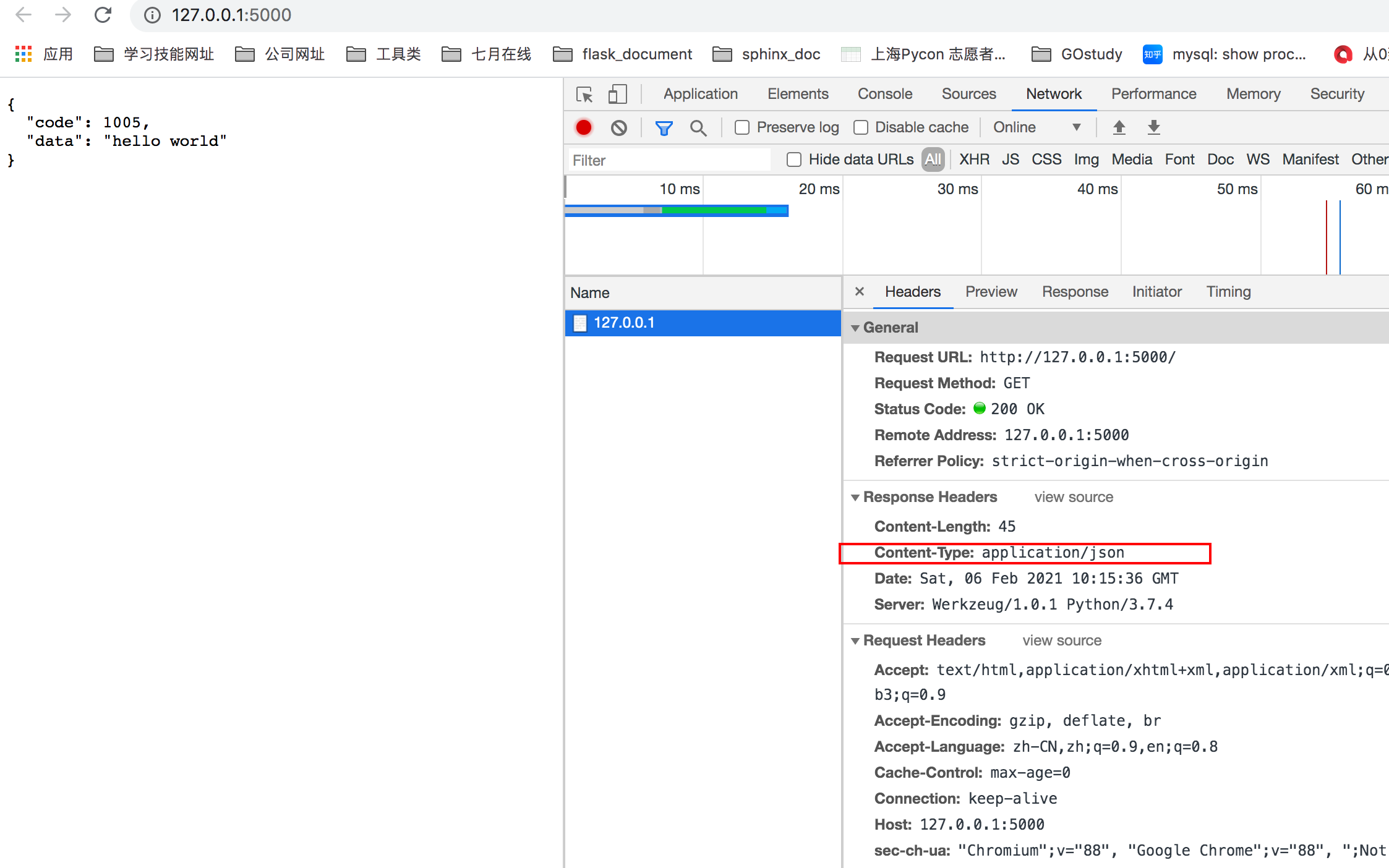Switch to the Console tab
1389x868 pixels.
click(884, 94)
